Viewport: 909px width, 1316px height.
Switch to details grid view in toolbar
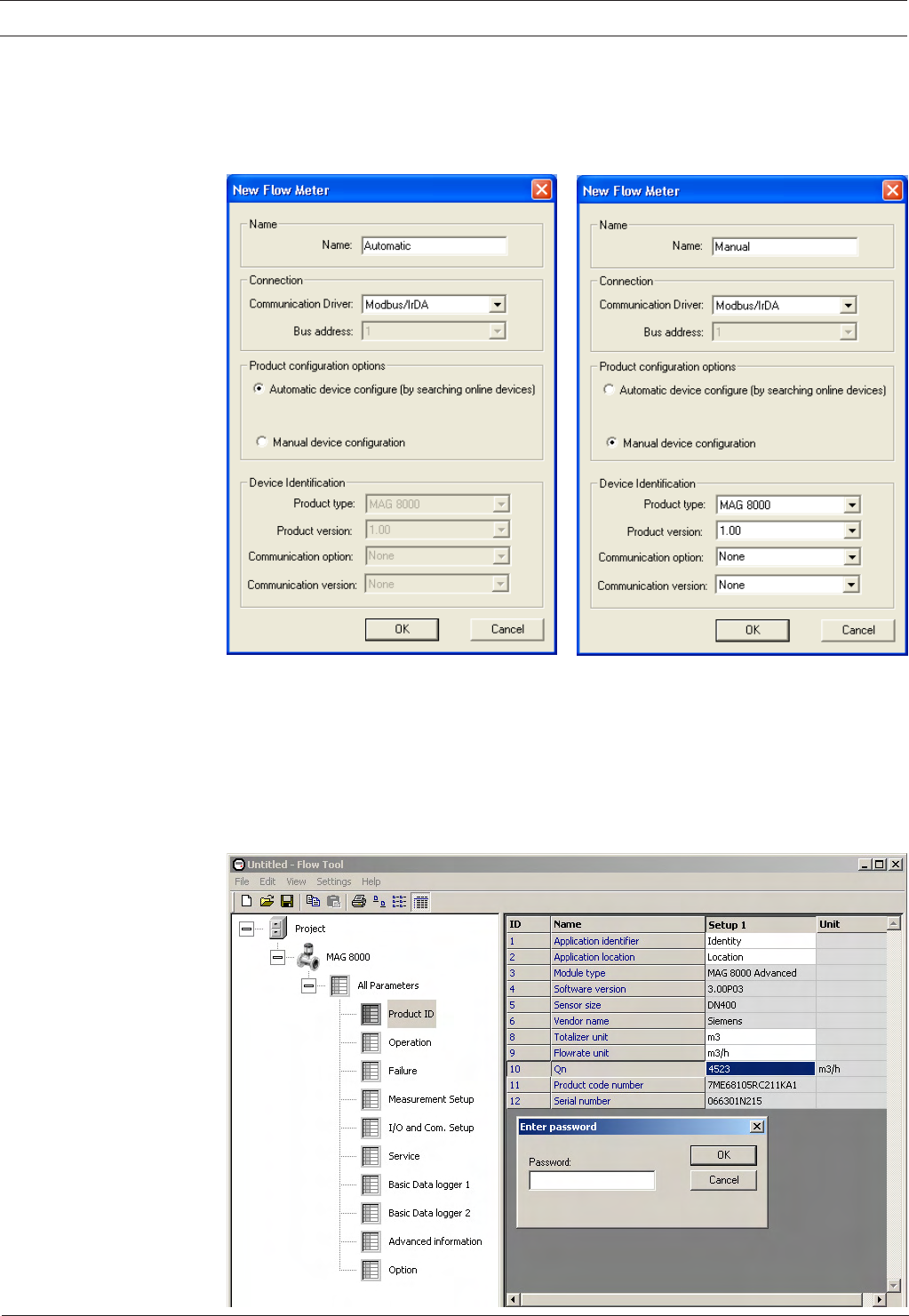point(421,902)
